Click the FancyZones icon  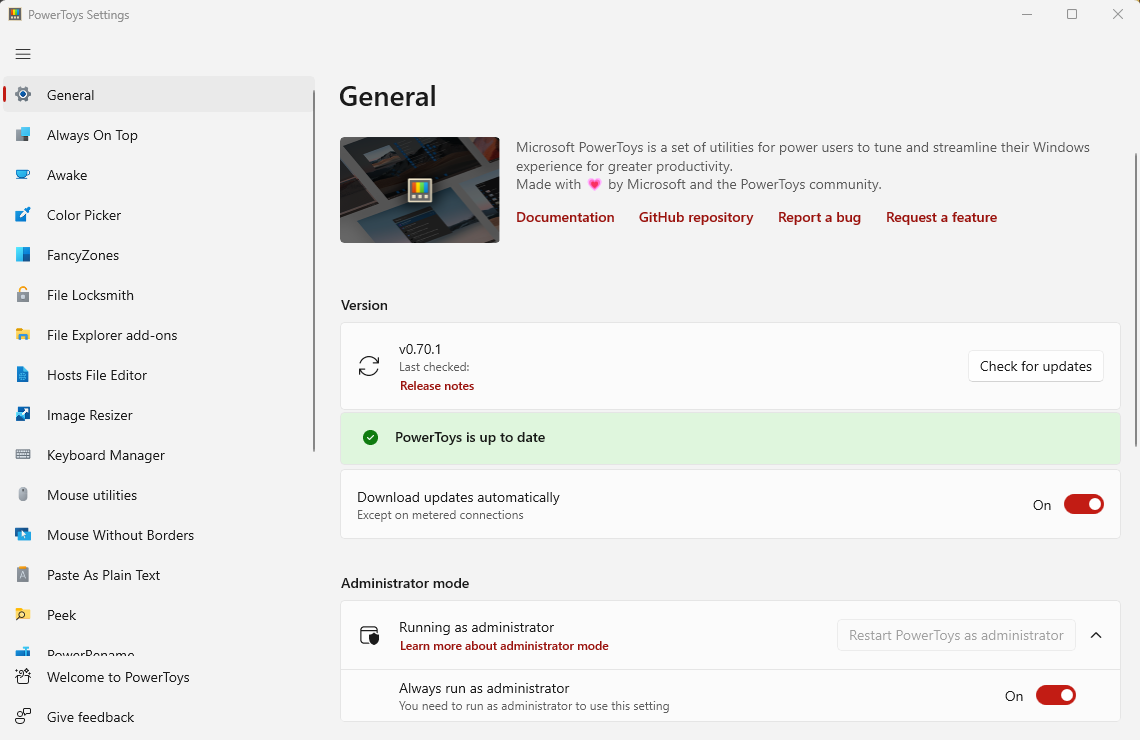point(23,254)
